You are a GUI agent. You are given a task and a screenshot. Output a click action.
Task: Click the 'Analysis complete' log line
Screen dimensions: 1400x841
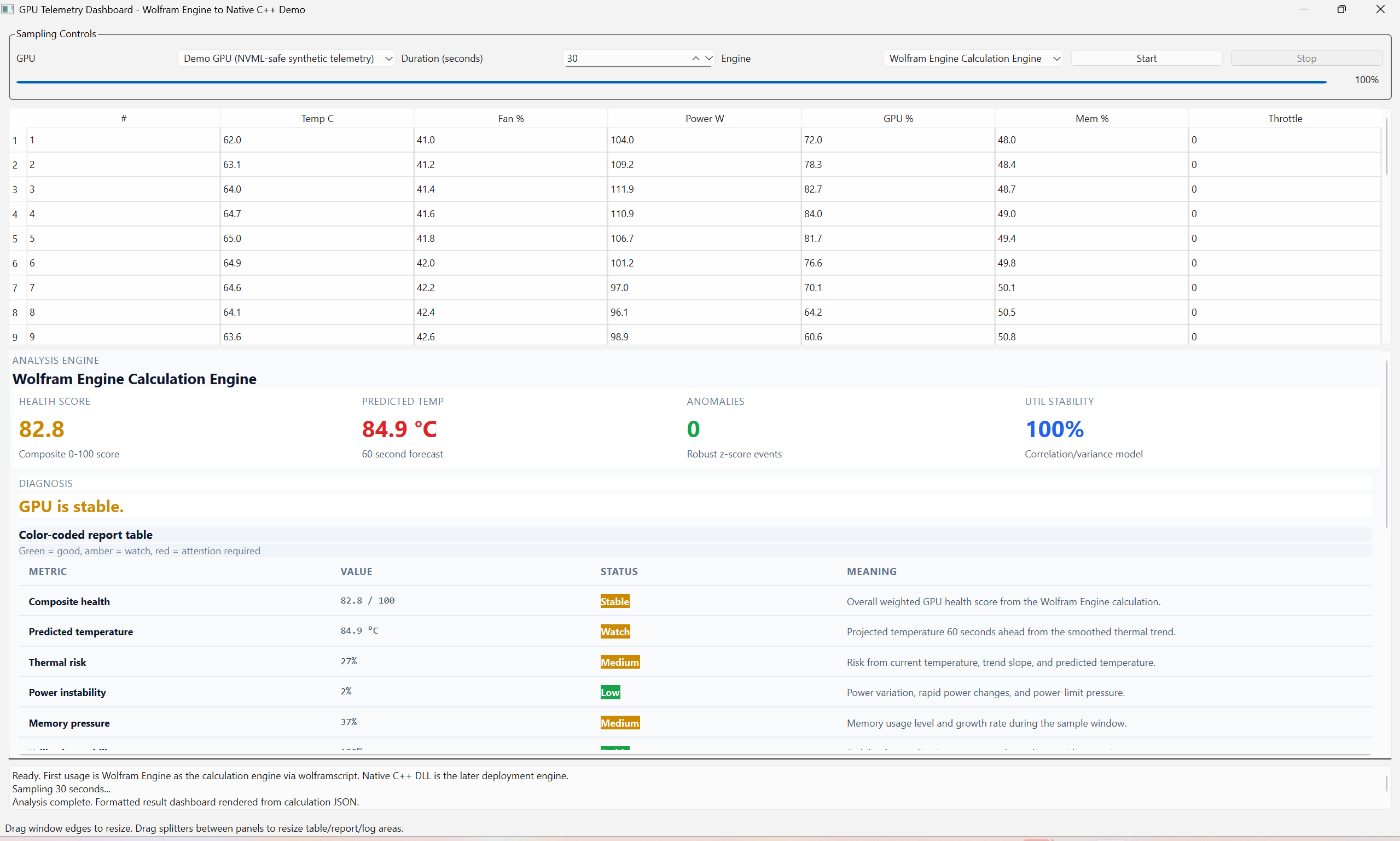(186, 802)
